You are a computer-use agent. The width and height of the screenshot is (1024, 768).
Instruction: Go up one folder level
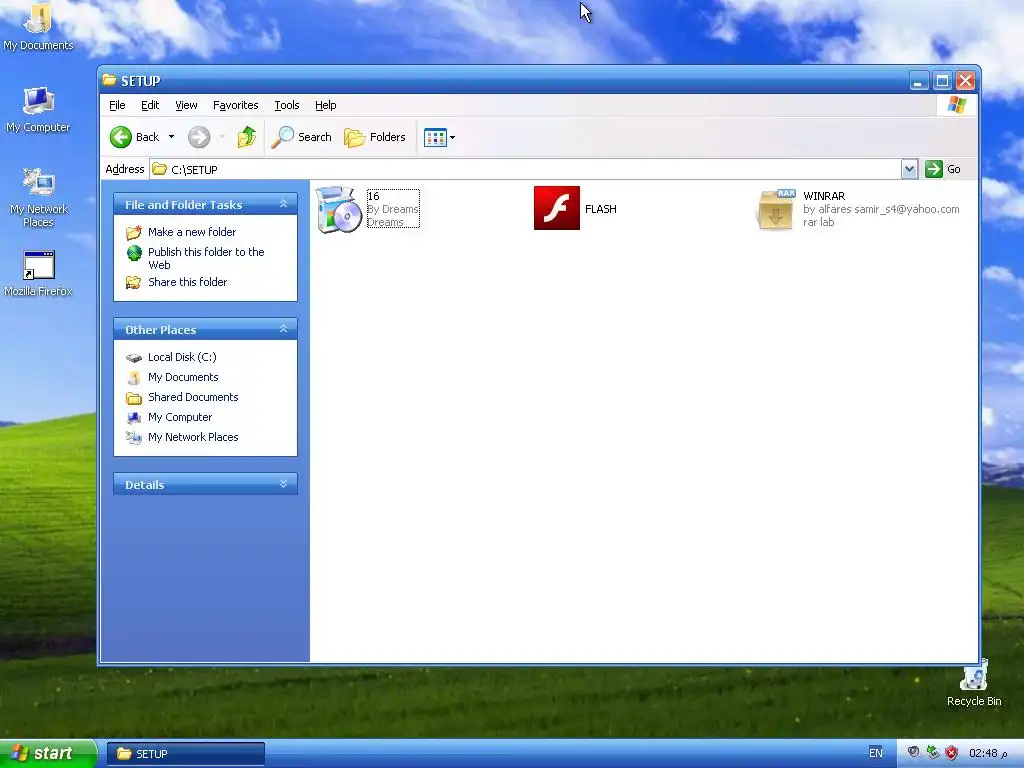click(246, 137)
